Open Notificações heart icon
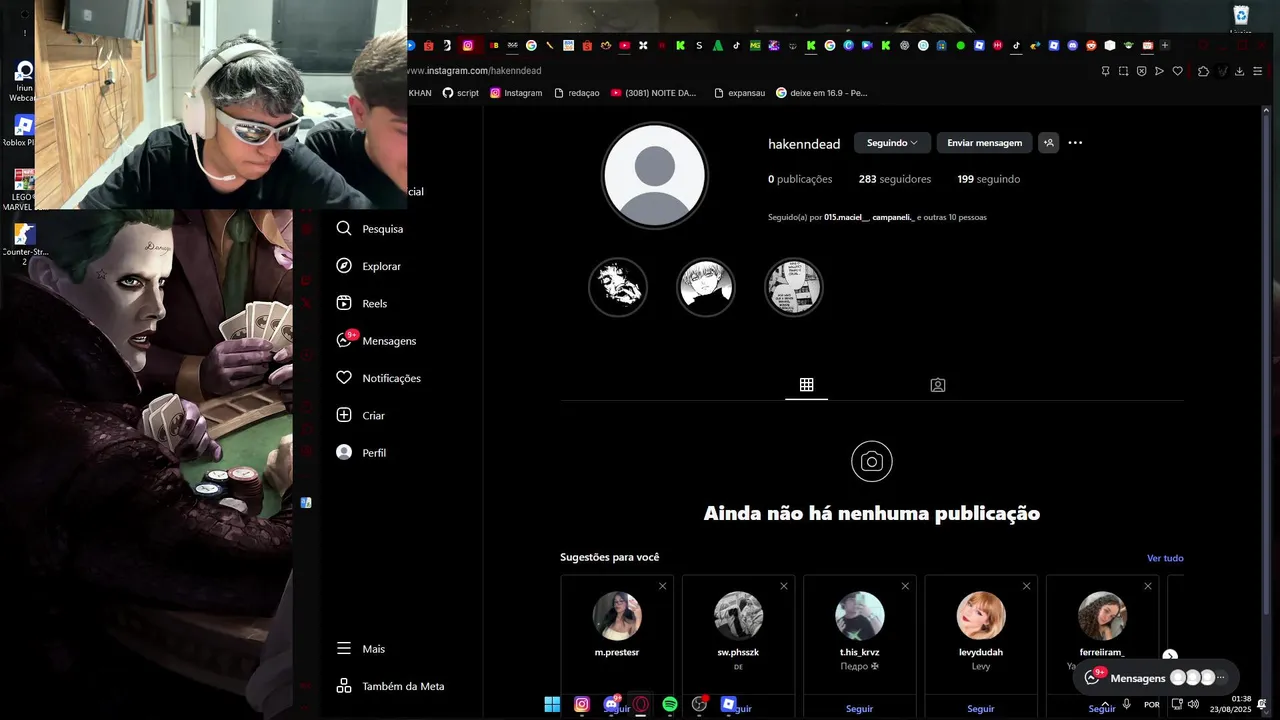 click(x=344, y=378)
